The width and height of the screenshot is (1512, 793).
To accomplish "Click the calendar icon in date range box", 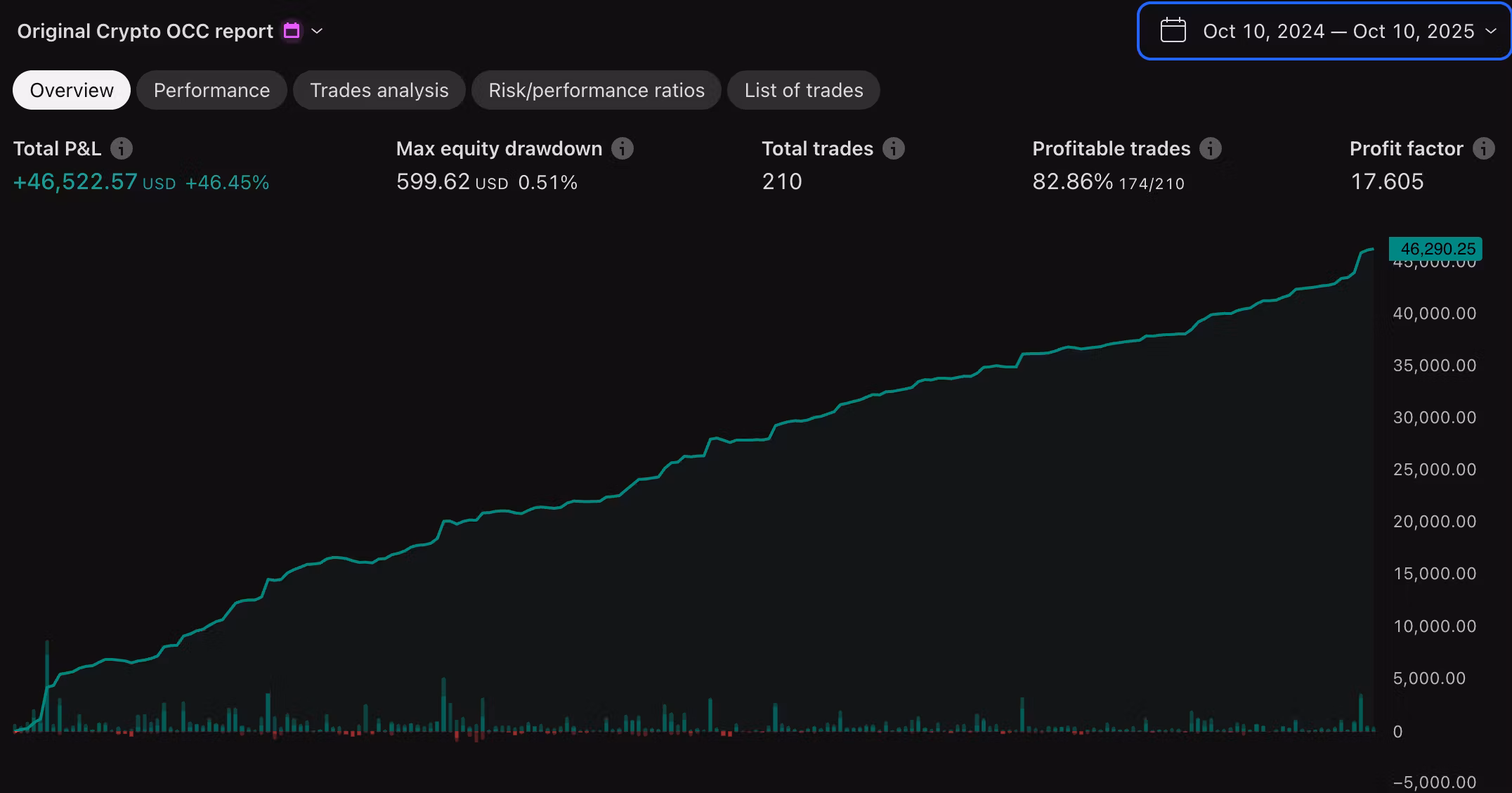I will [1173, 31].
